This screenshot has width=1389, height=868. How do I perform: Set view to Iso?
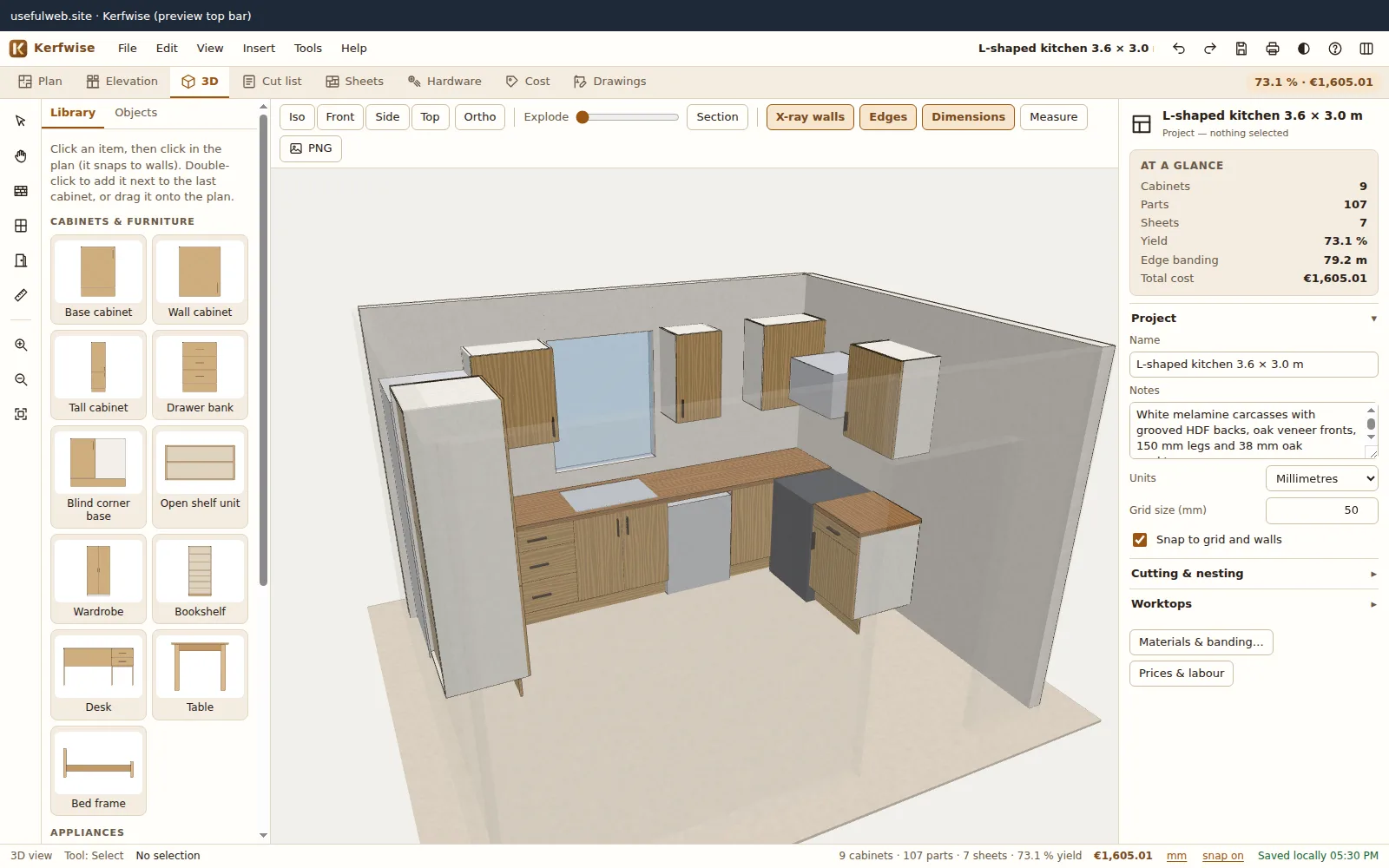tap(297, 117)
